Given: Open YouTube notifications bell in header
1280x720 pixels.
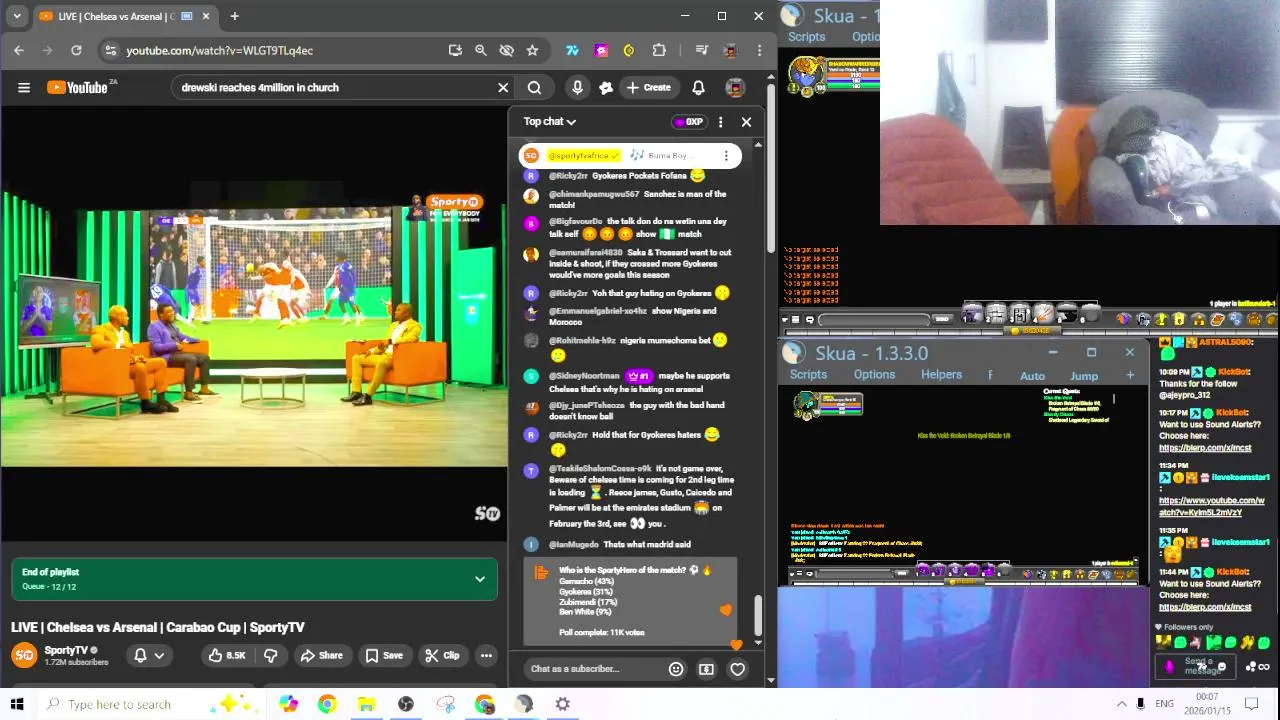Looking at the screenshot, I should coord(698,88).
